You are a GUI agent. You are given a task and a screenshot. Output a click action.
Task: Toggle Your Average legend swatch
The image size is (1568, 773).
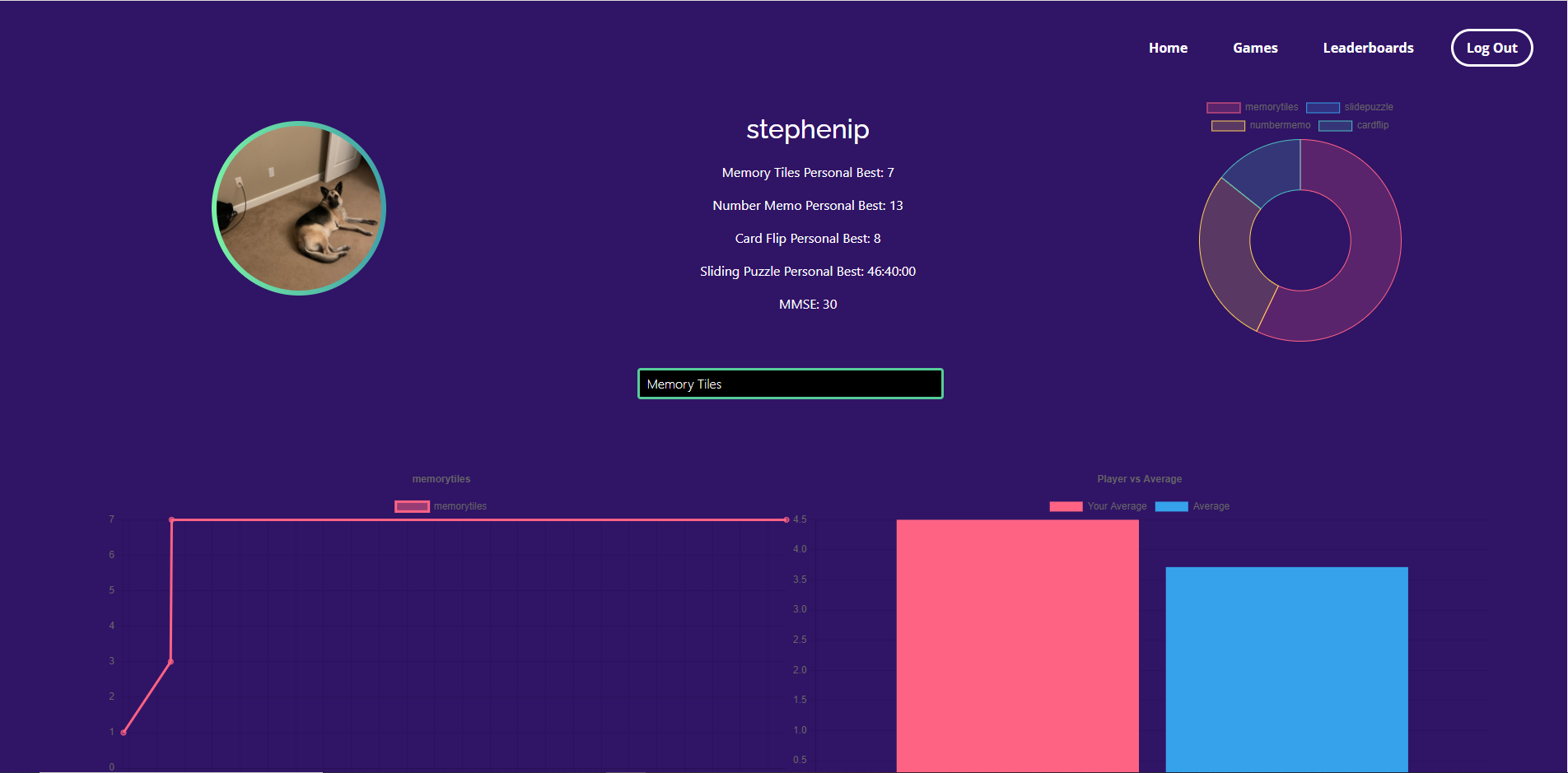1066,506
